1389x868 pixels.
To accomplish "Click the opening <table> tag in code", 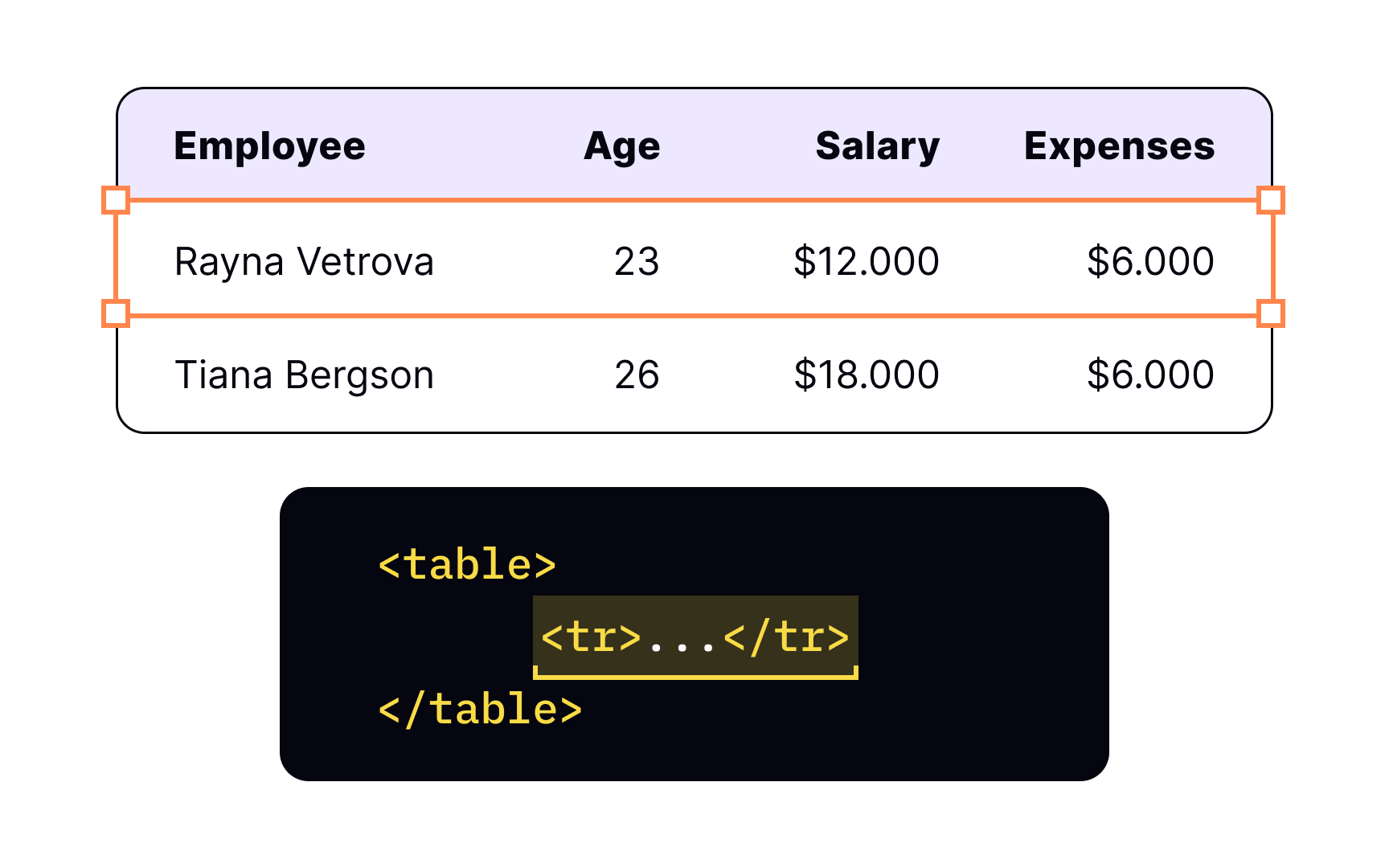I will coord(467,565).
